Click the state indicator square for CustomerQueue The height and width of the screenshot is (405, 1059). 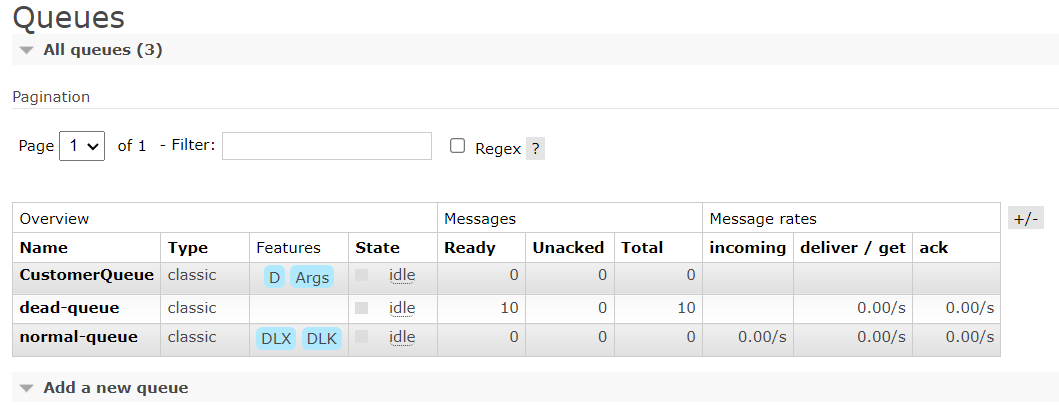[x=362, y=275]
